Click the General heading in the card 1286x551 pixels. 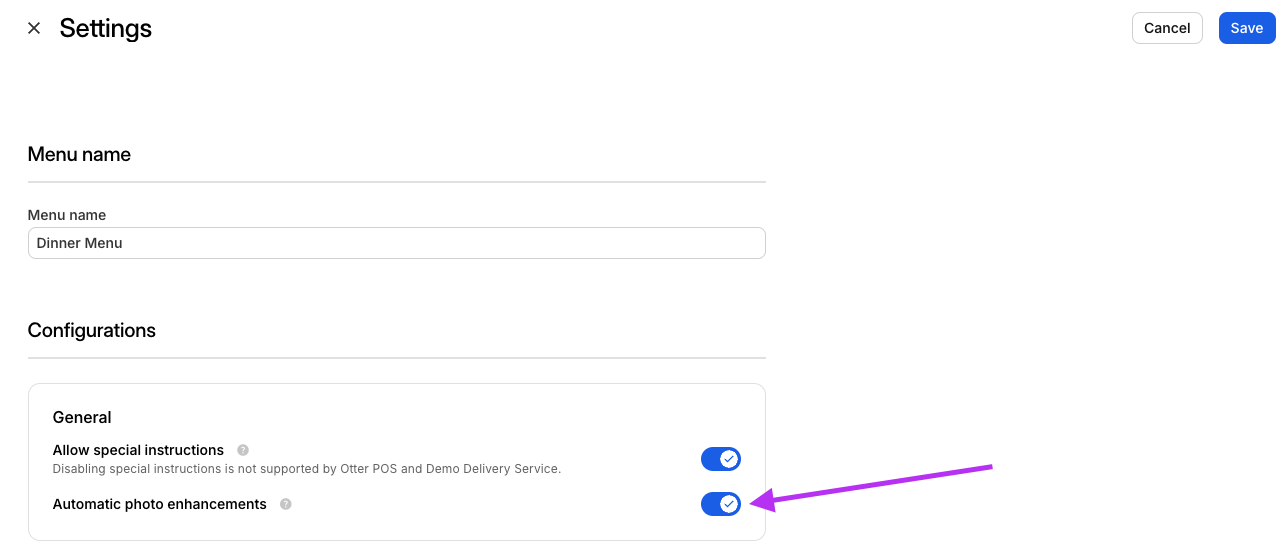coord(82,417)
